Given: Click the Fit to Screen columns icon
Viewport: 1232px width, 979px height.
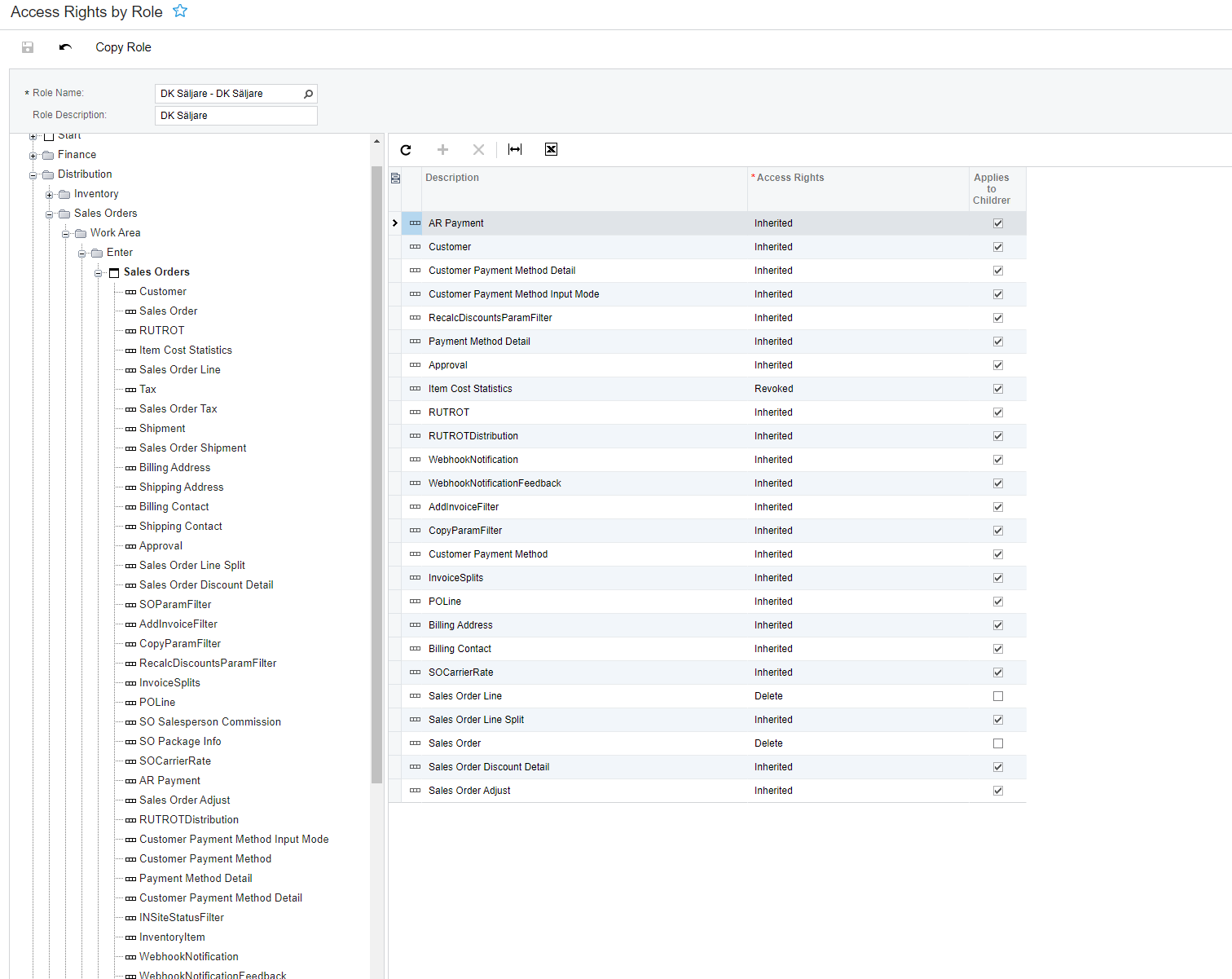Looking at the screenshot, I should (x=515, y=149).
